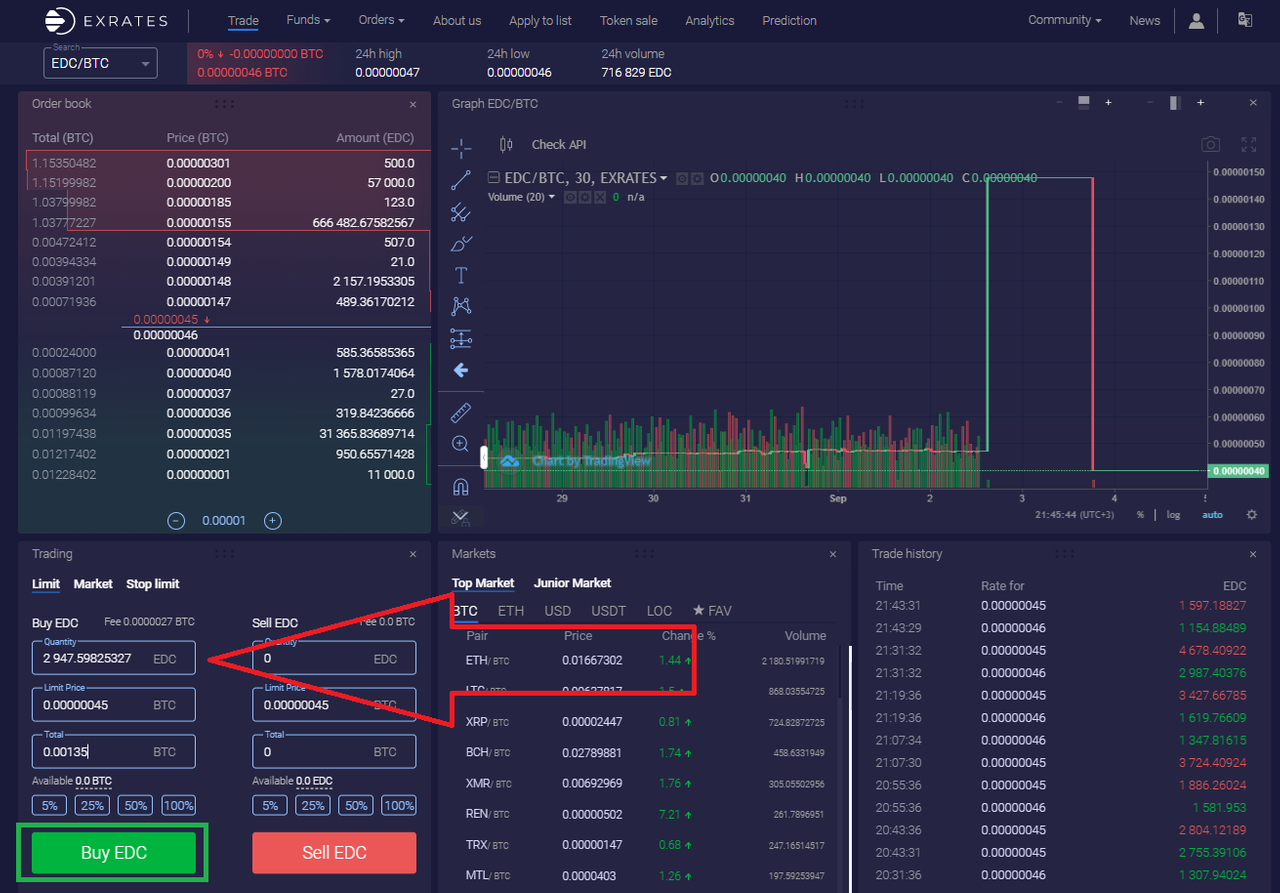Set sell amount to 25%
The width and height of the screenshot is (1280, 893).
pyautogui.click(x=313, y=805)
